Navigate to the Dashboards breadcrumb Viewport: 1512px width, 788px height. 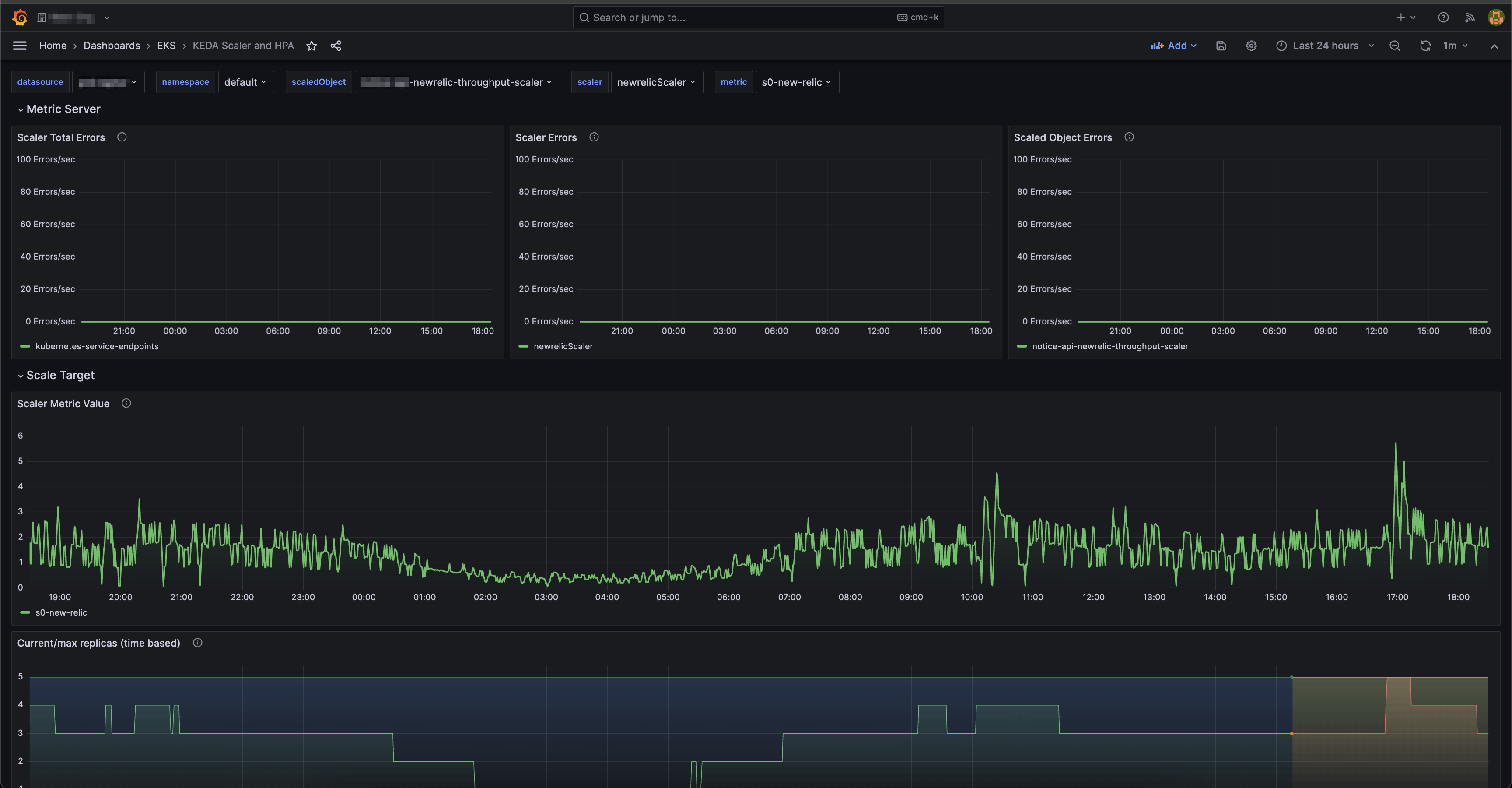click(x=112, y=45)
